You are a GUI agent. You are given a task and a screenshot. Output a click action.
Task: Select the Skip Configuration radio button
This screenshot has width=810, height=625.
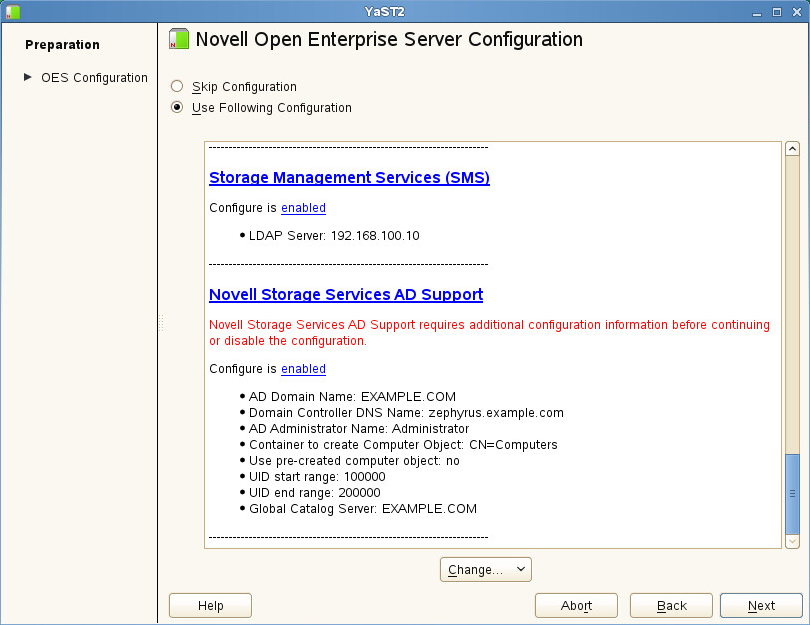click(x=177, y=87)
